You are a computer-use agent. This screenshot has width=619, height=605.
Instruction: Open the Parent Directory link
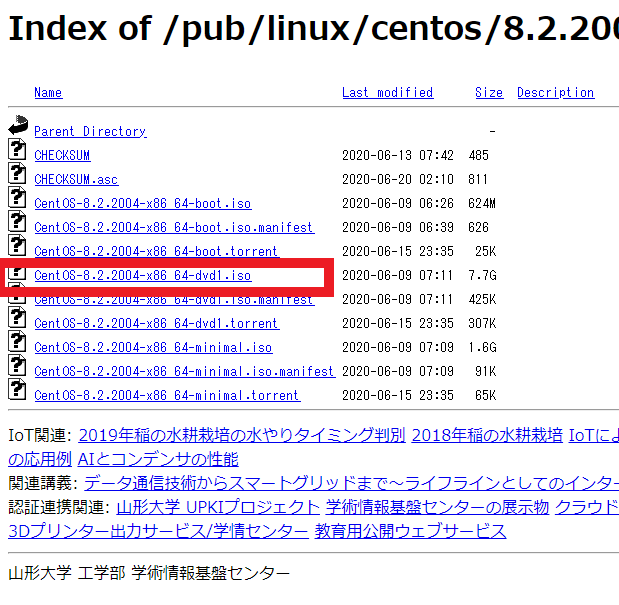[x=90, y=131]
